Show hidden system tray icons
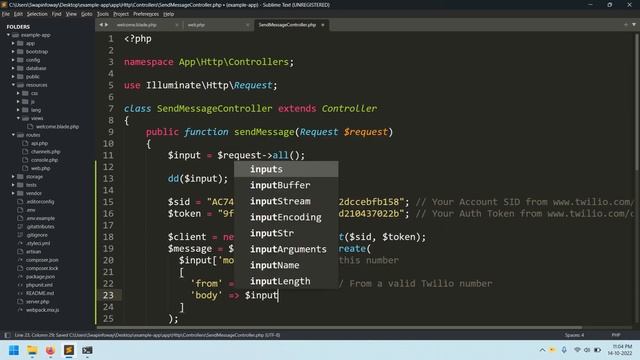The image size is (640, 360). 542,350
